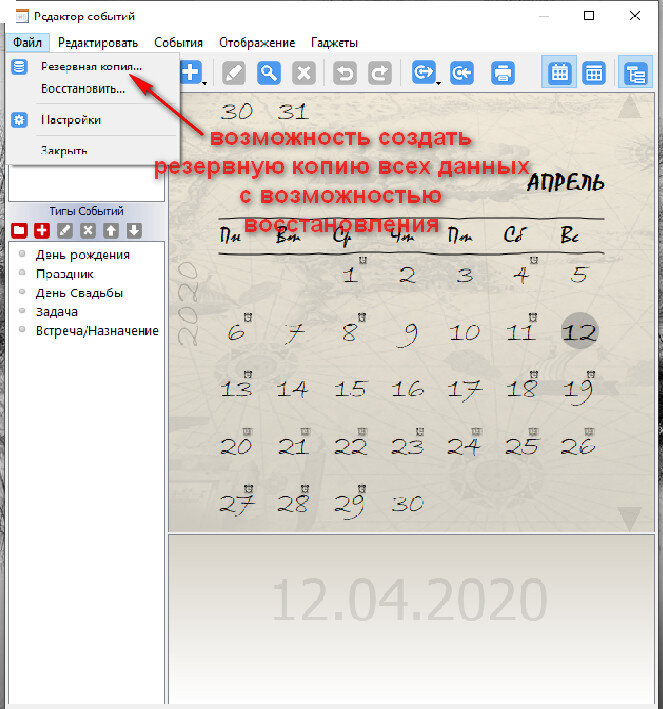Select the Праздник event type
The height and width of the screenshot is (709, 663).
65,274
